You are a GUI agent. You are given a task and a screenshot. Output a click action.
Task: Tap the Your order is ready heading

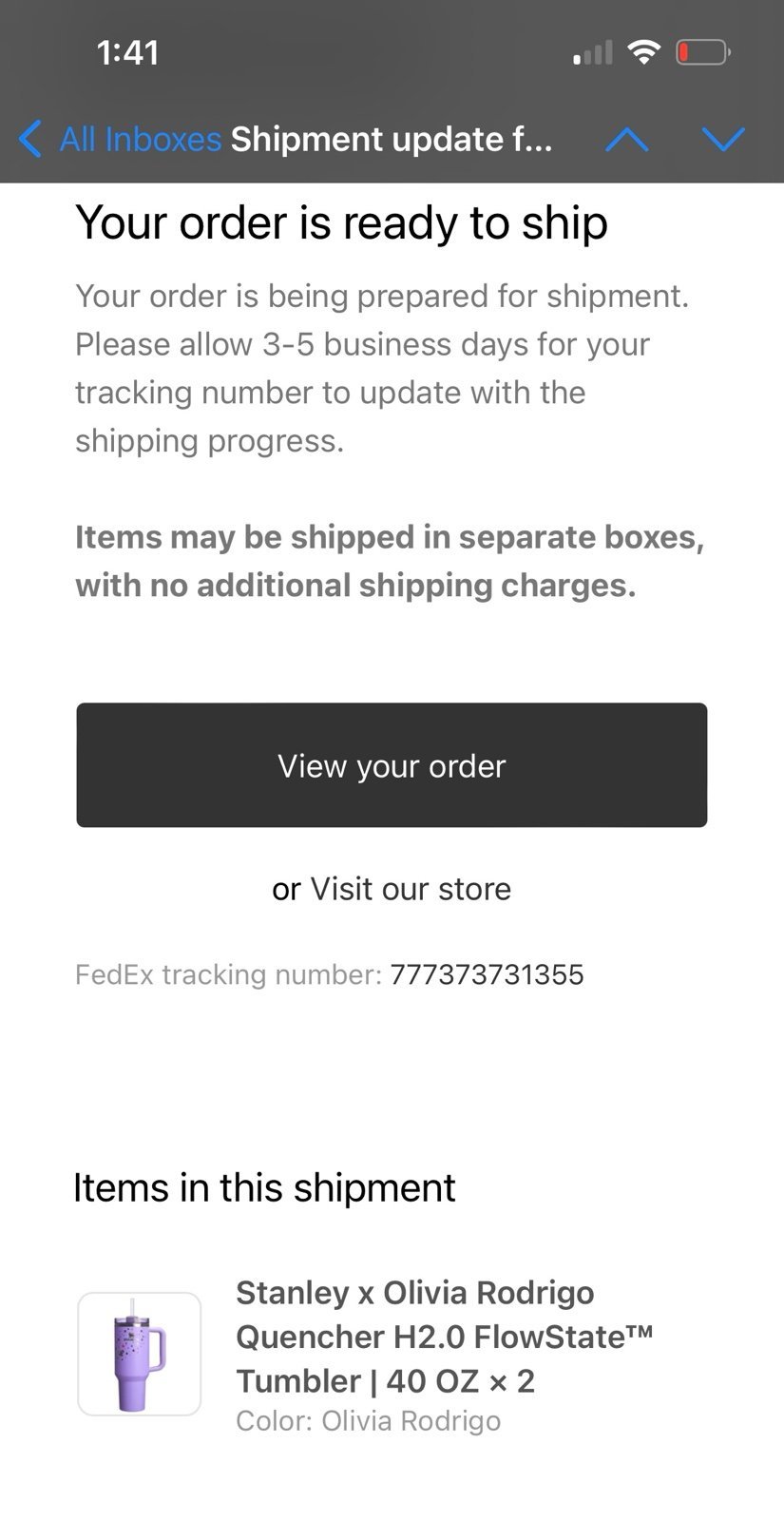click(341, 222)
